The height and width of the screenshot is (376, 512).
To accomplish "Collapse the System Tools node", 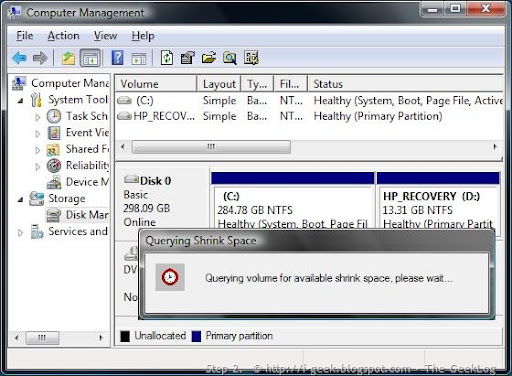I will coord(21,100).
